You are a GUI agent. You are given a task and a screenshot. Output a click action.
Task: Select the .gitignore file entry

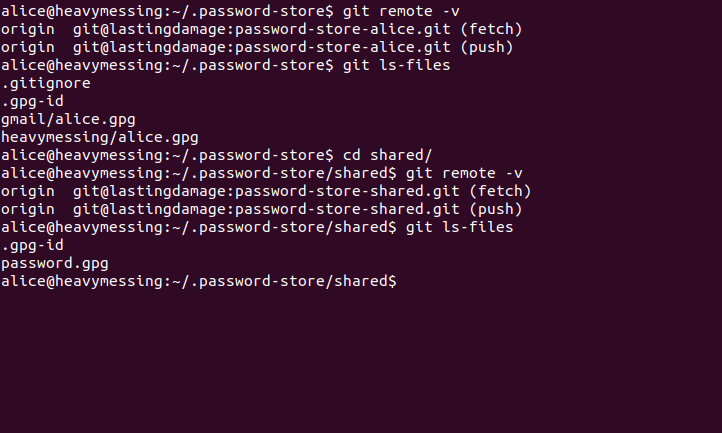[46, 83]
